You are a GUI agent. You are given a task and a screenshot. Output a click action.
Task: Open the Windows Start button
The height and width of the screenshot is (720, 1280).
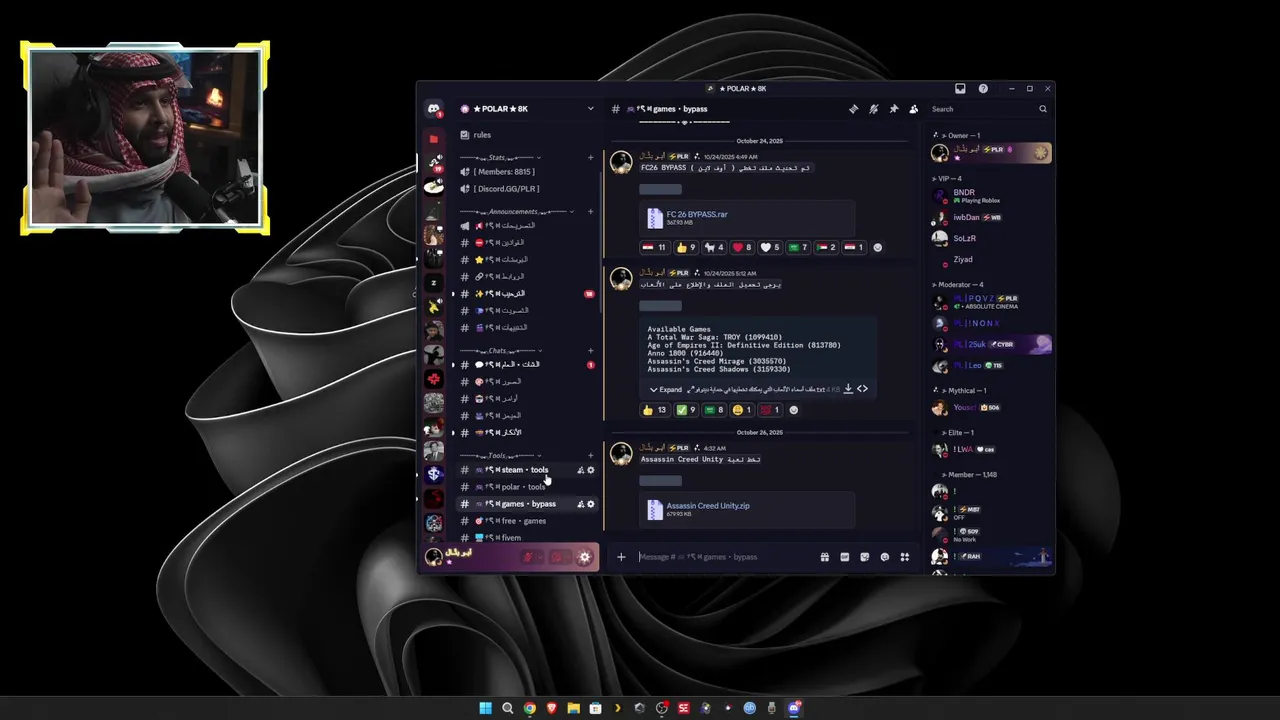click(485, 708)
